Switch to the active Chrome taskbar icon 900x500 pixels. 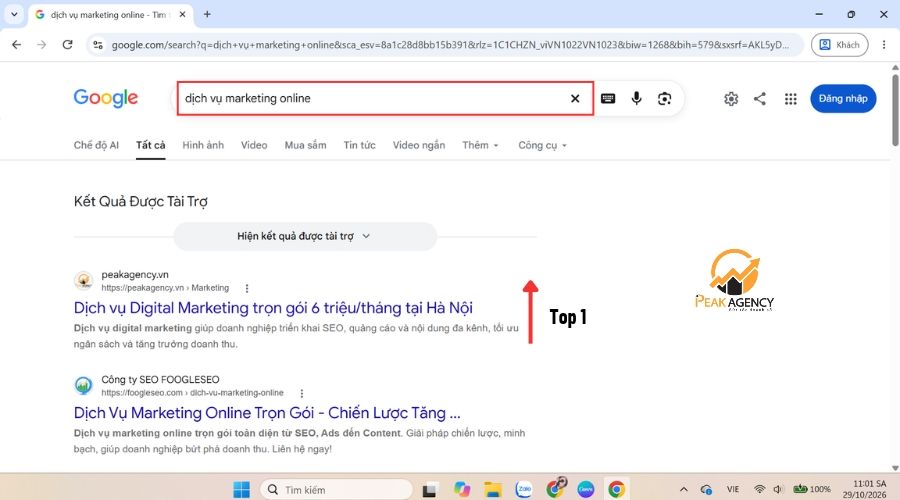[x=616, y=490]
